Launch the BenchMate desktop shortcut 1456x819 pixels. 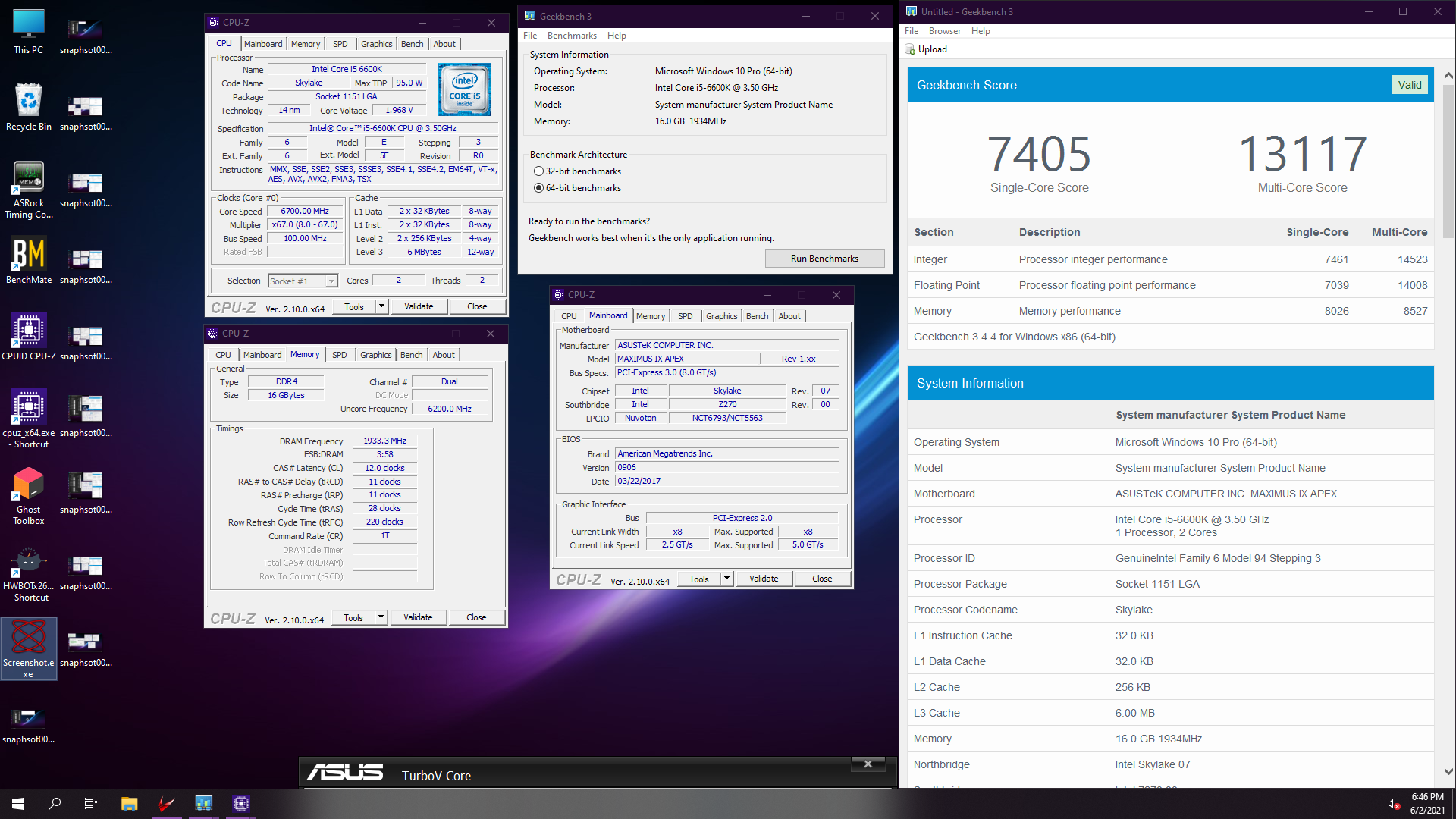[29, 261]
